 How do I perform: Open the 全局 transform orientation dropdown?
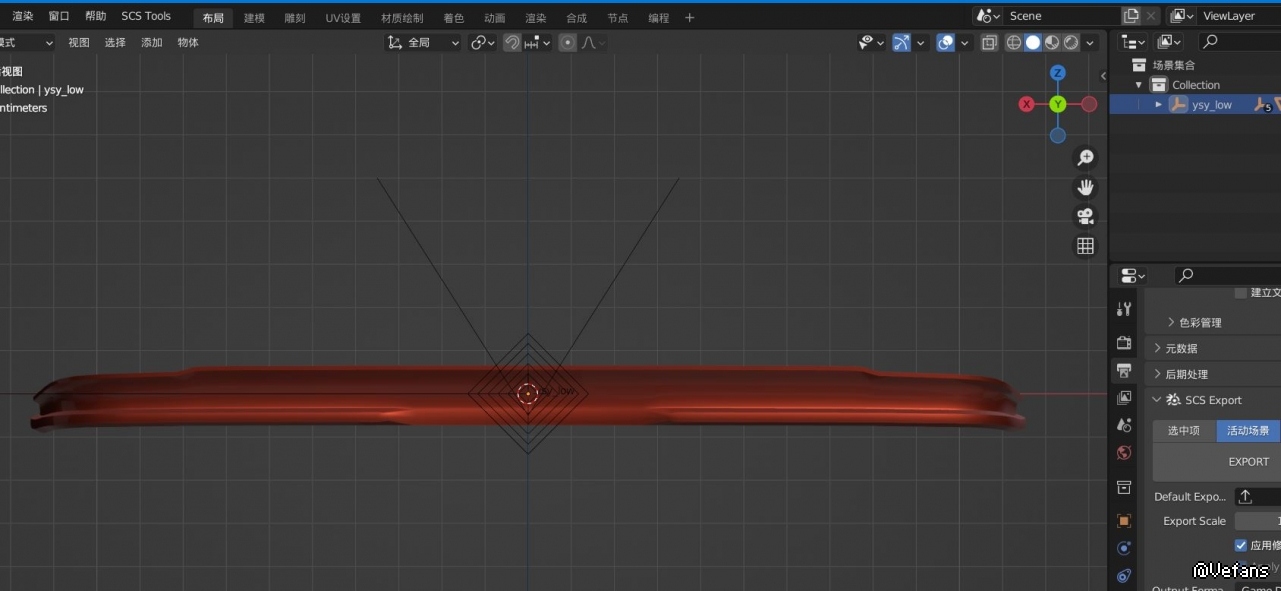click(424, 42)
